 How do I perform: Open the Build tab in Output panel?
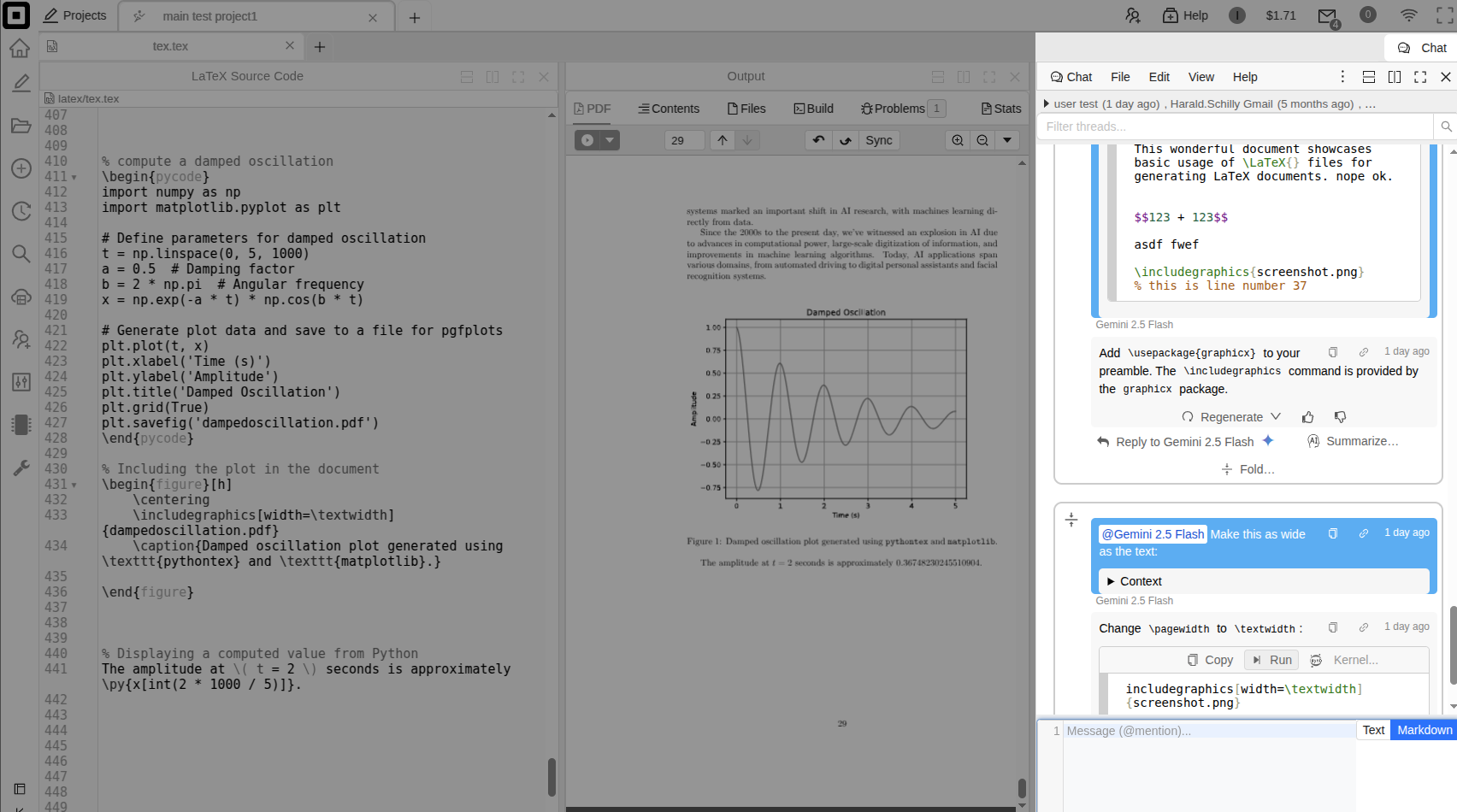tap(813, 108)
